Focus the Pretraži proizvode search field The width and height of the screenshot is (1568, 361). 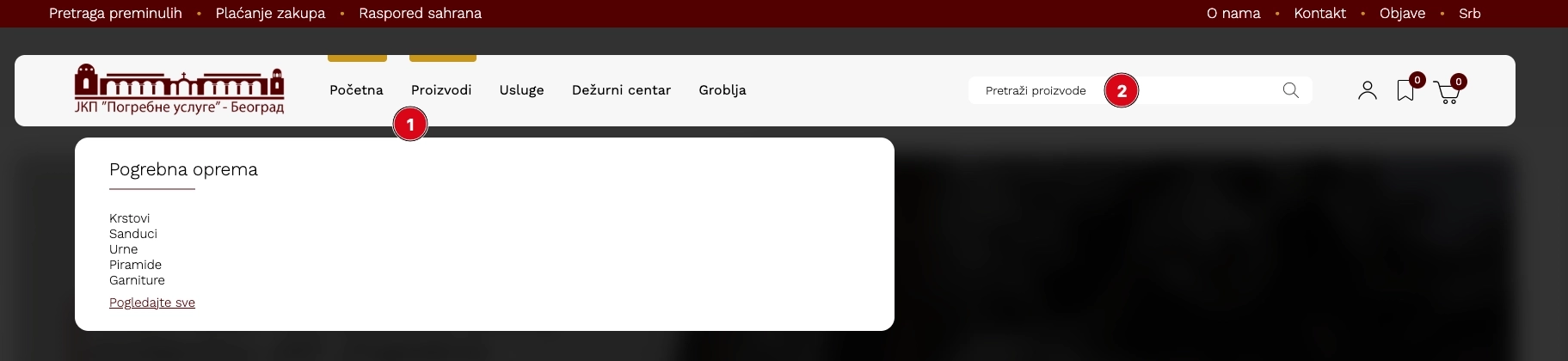point(1141,90)
